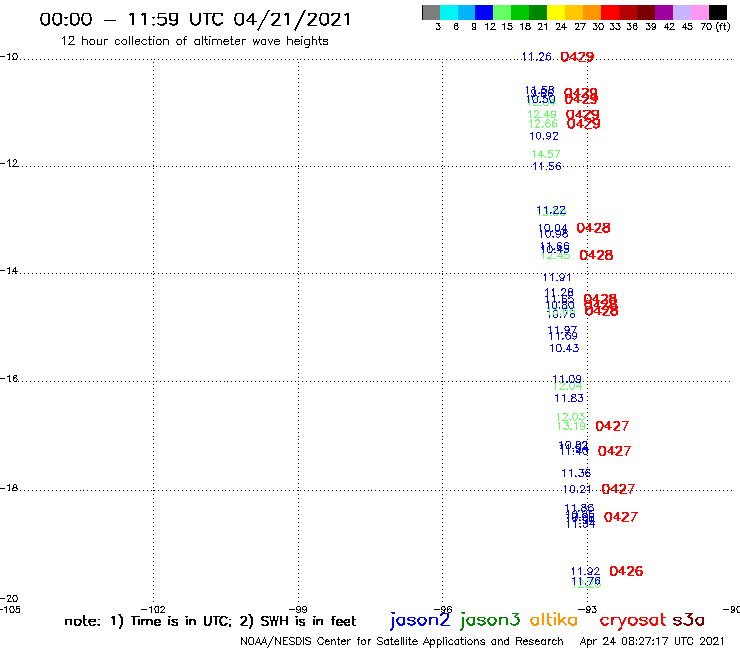Click the red '0427' label beside 10.21
Screen dimensions: 740x650
click(x=618, y=489)
